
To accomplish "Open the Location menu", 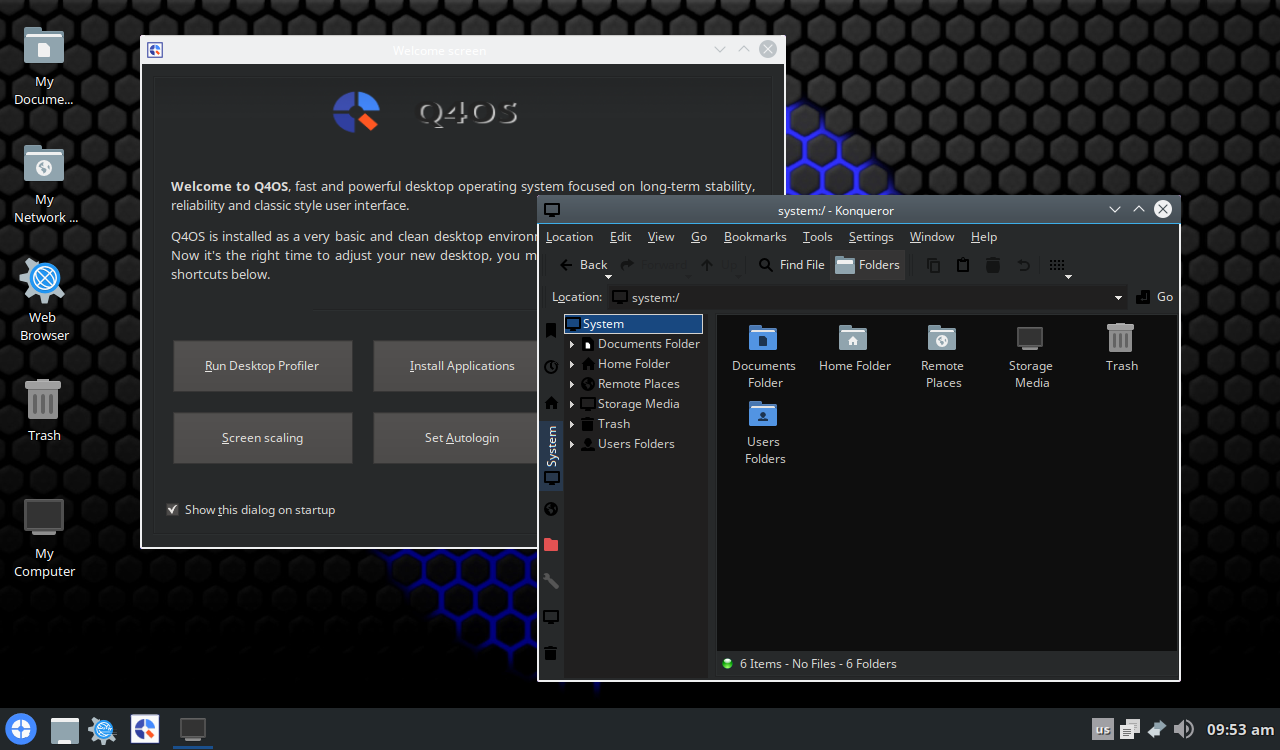I will pos(569,237).
